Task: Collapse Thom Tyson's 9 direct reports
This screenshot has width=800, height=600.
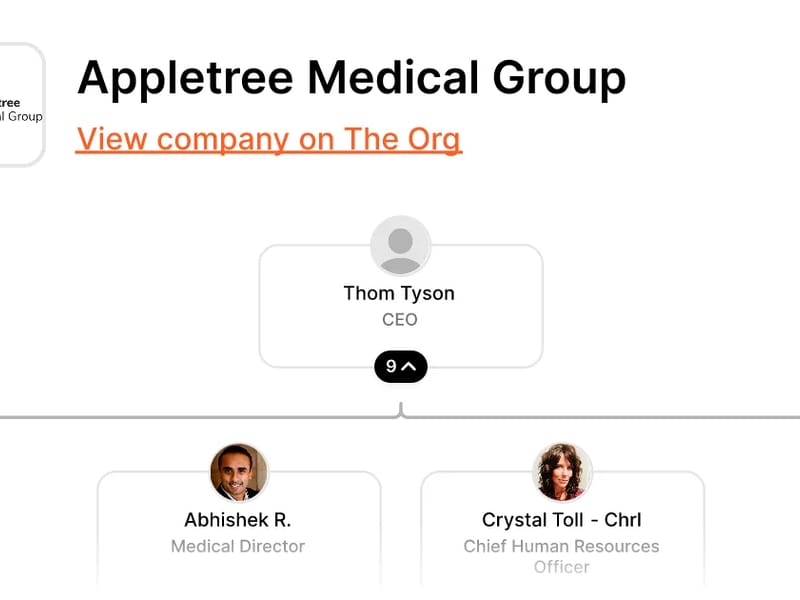Action: [400, 367]
